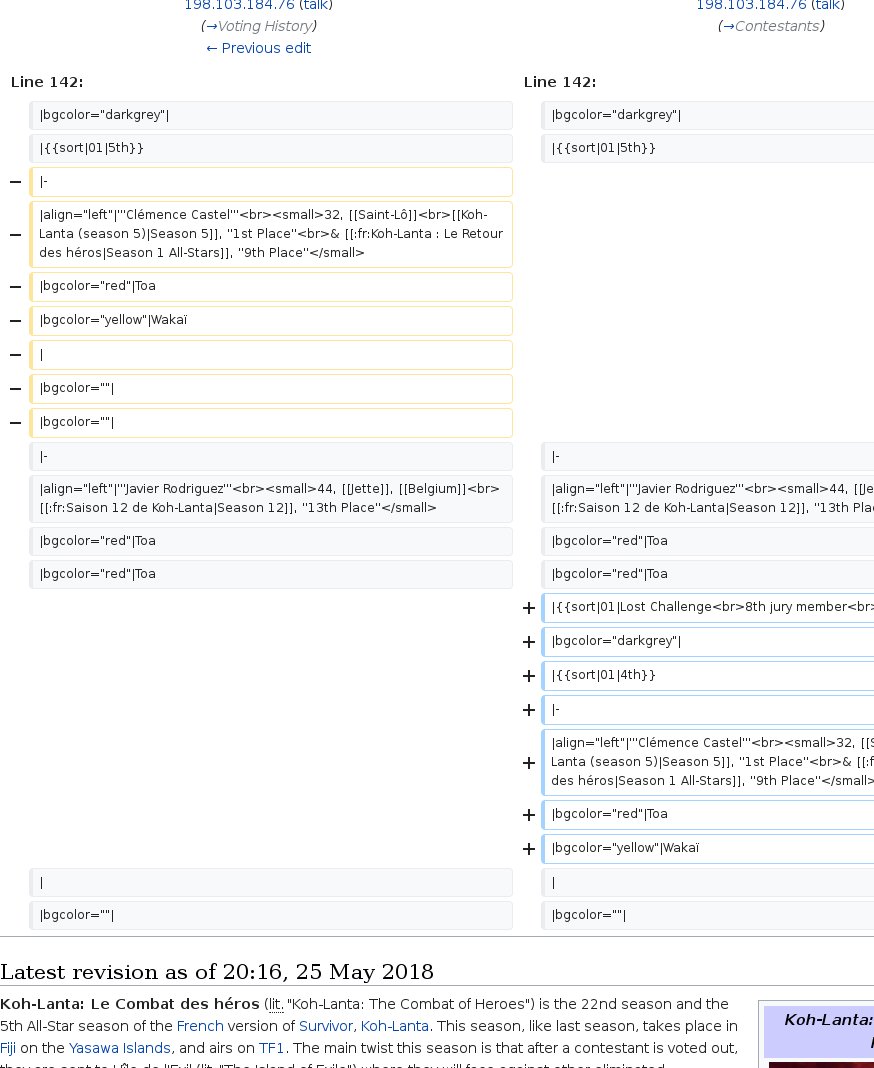The height and width of the screenshot is (1068, 874).
Task: Click the added |bgcolor="red"|Toa line
Action: click(708, 814)
